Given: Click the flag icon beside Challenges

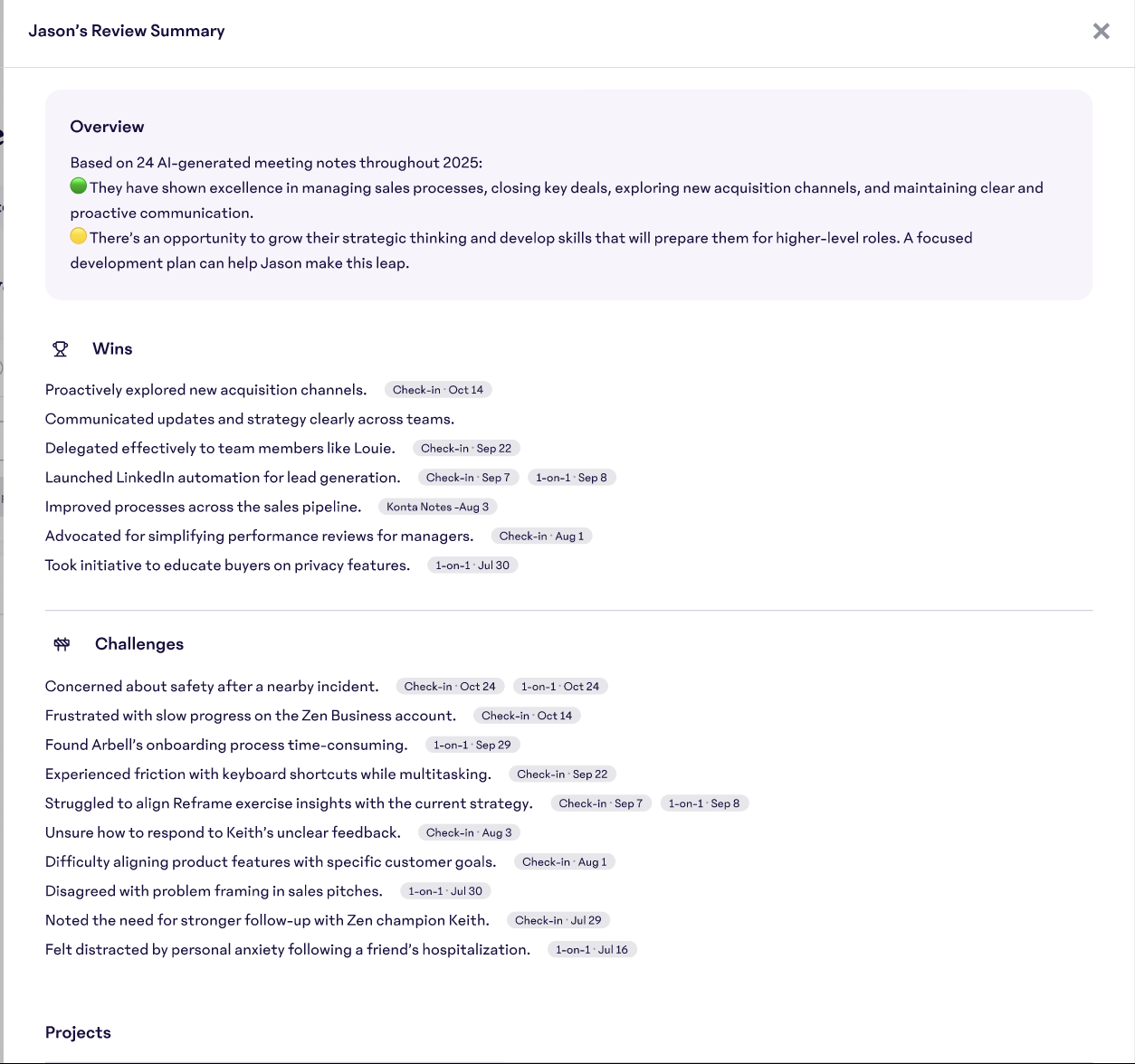Looking at the screenshot, I should pyautogui.click(x=62, y=643).
